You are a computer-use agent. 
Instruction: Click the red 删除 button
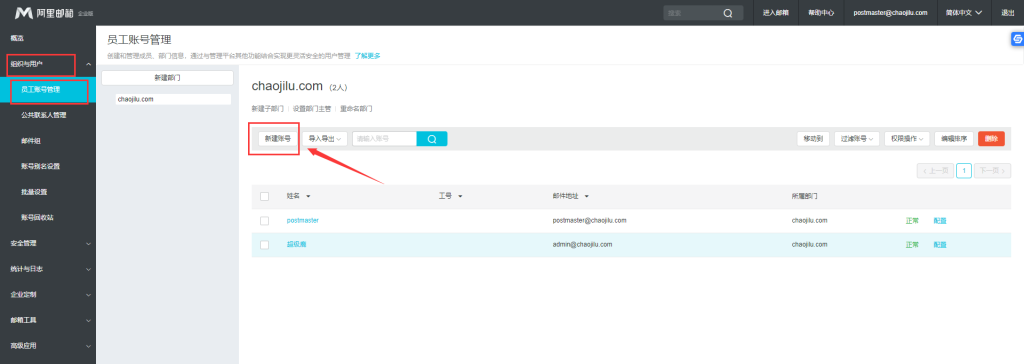pos(991,139)
